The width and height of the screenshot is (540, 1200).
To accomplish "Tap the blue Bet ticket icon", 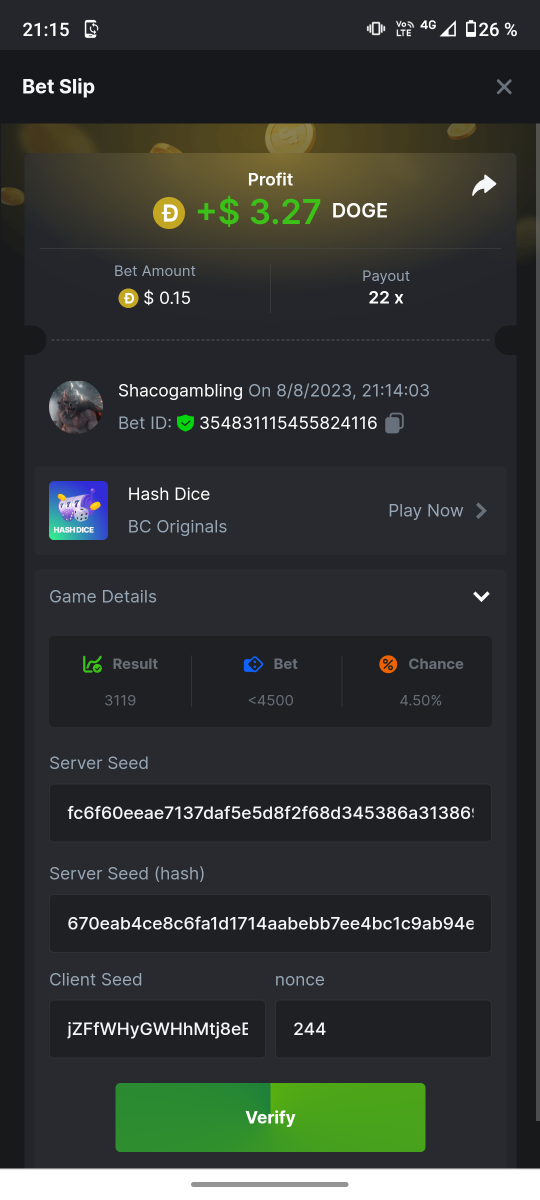I will pyautogui.click(x=253, y=664).
